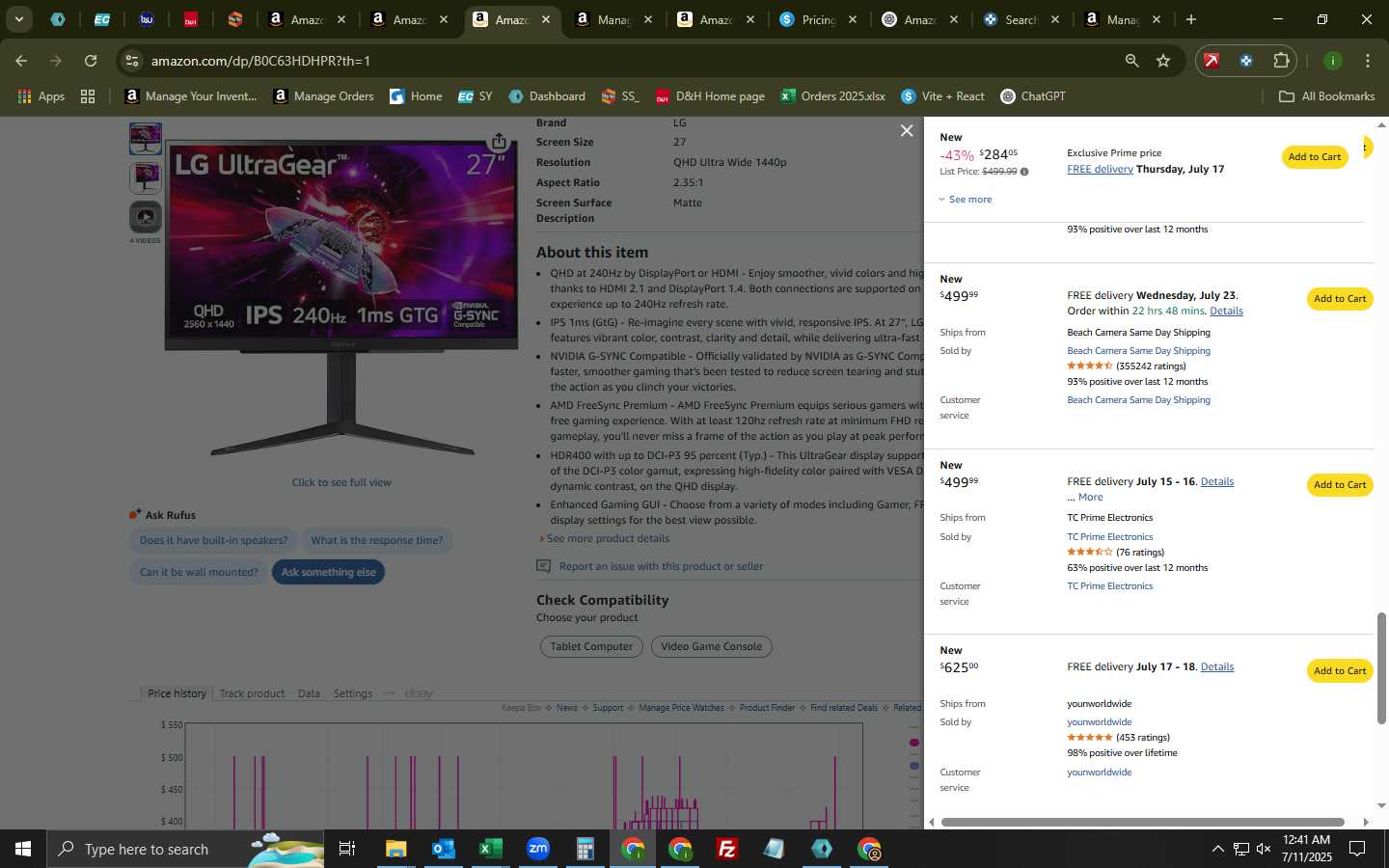Open Zoom from the taskbar
1389x868 pixels.
pyautogui.click(x=537, y=849)
